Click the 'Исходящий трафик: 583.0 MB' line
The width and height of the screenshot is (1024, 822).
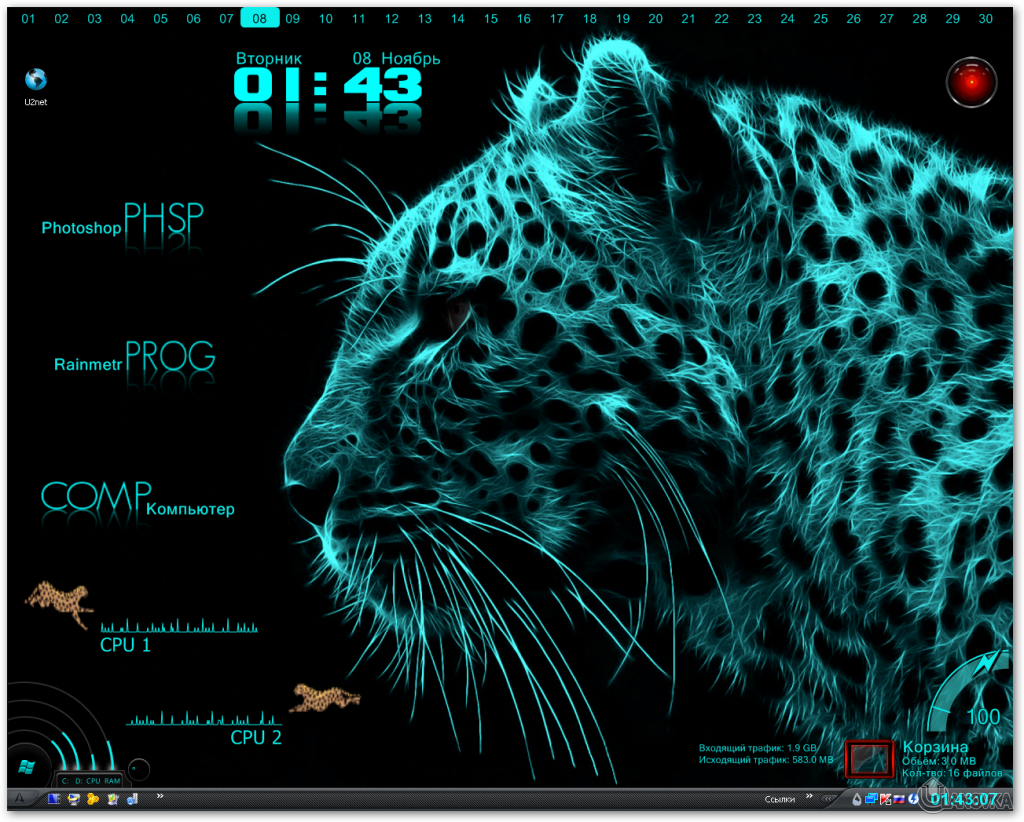tap(766, 759)
